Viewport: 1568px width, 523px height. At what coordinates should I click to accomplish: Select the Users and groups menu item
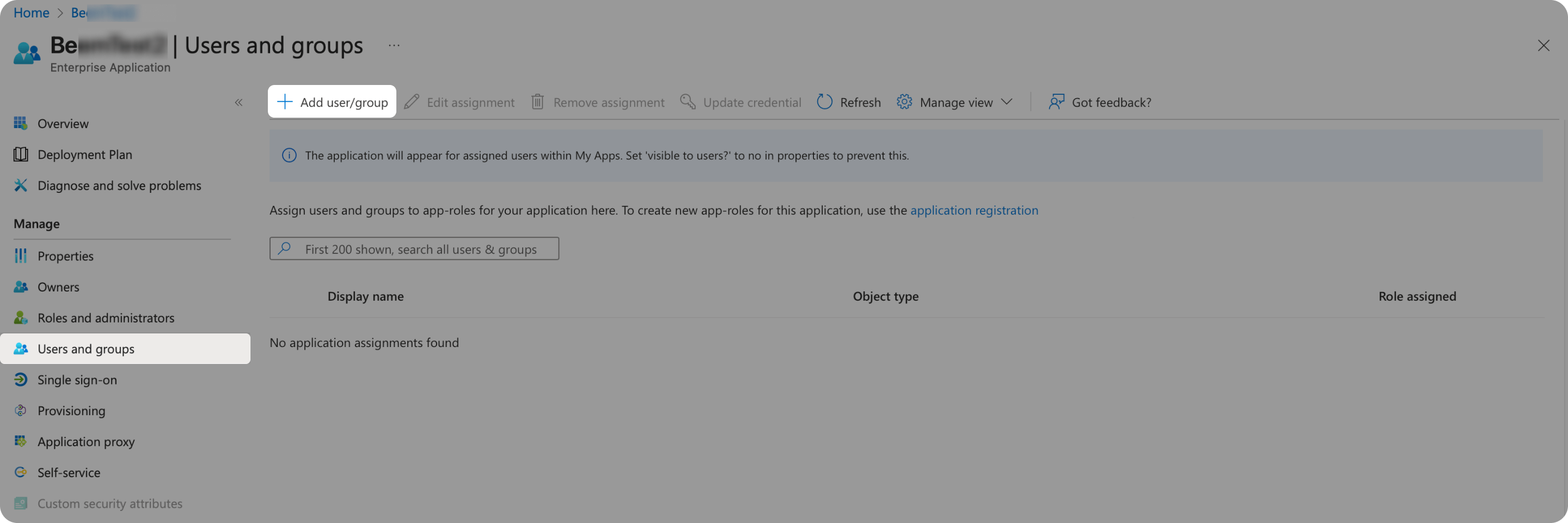pos(125,349)
